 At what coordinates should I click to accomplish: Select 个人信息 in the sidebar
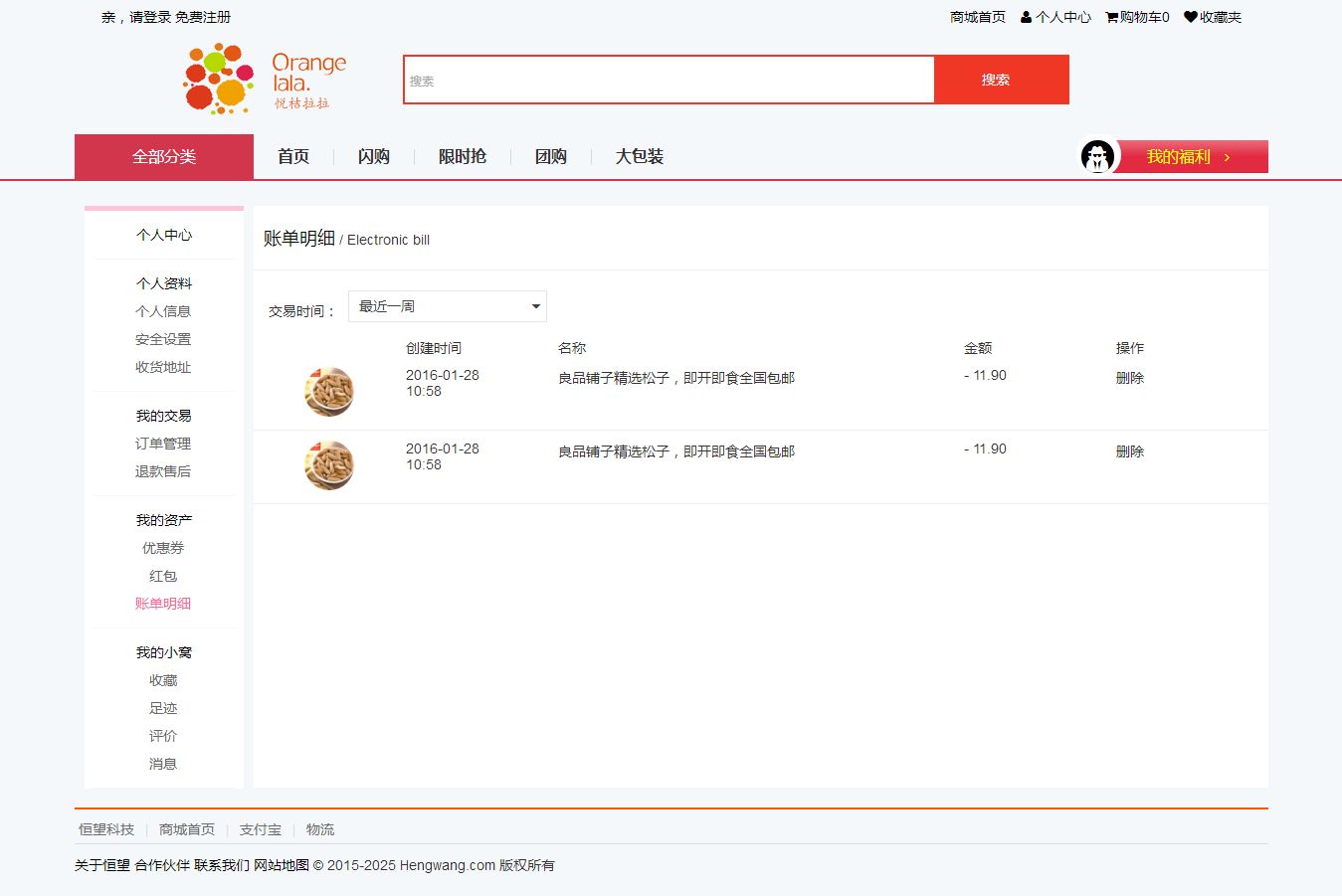163,311
